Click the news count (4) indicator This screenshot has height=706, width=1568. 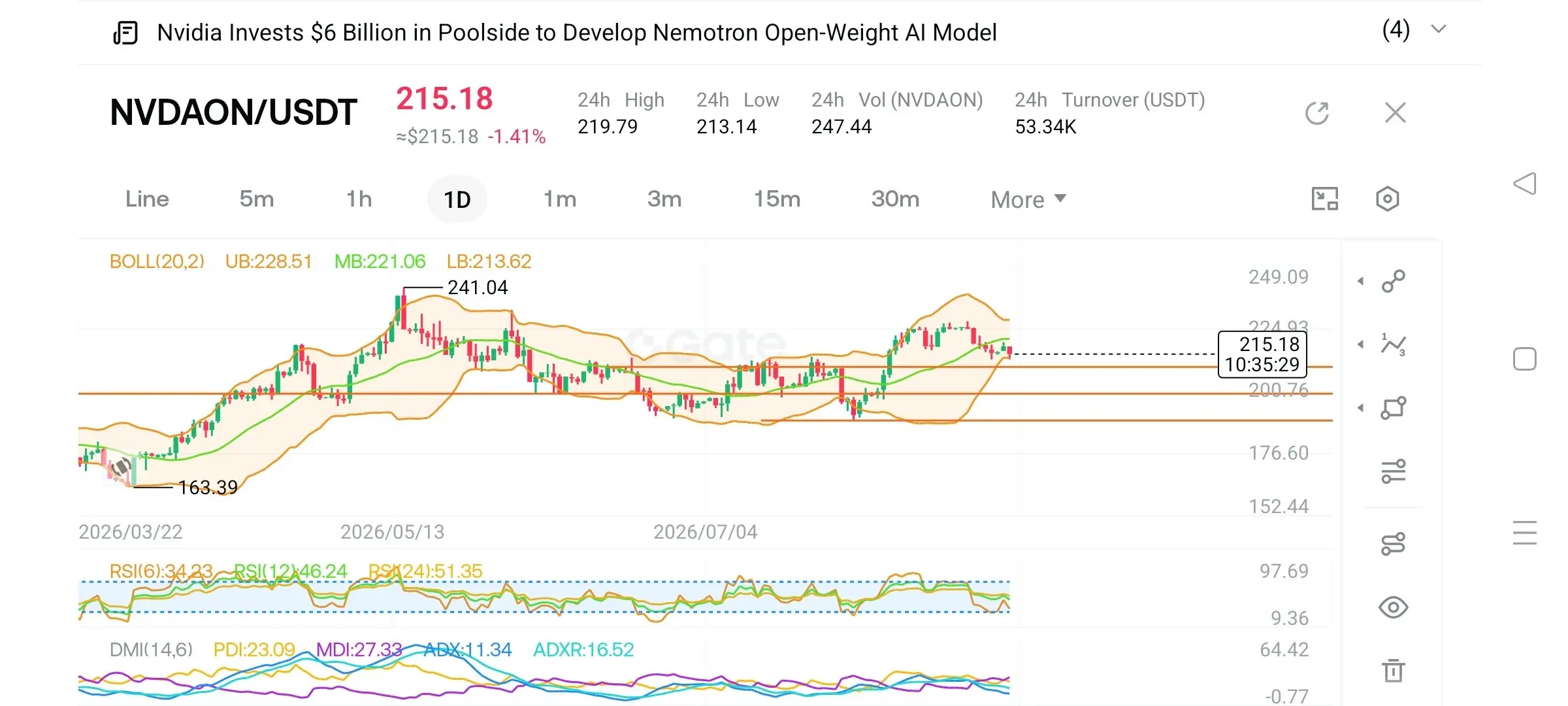(x=1396, y=30)
